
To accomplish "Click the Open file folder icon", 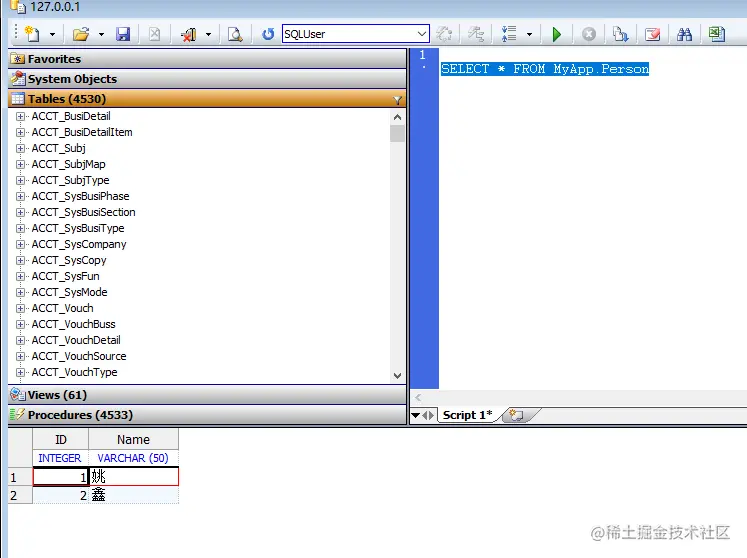I will pos(81,34).
